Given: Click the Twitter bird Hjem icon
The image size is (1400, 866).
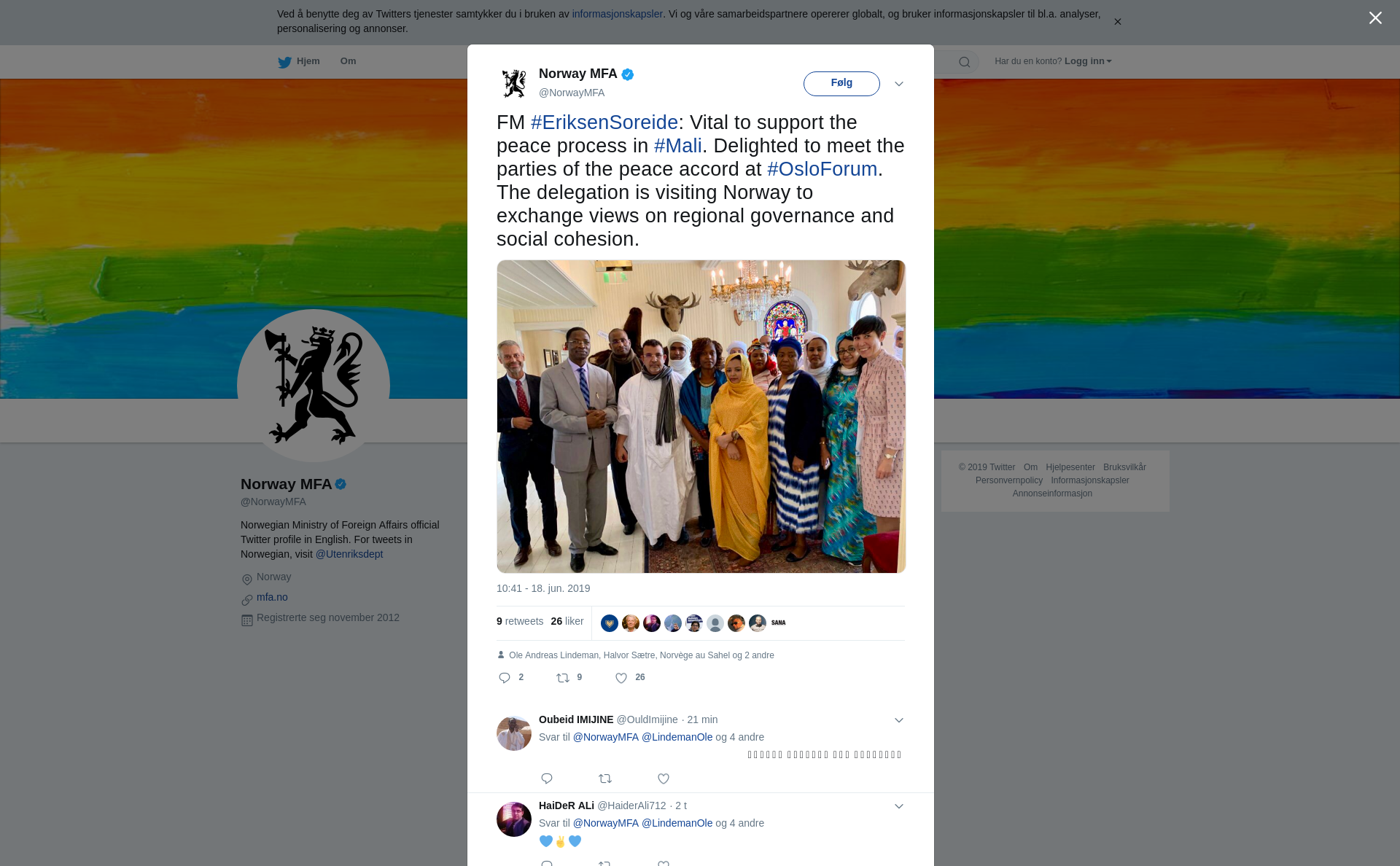Looking at the screenshot, I should click(x=284, y=62).
